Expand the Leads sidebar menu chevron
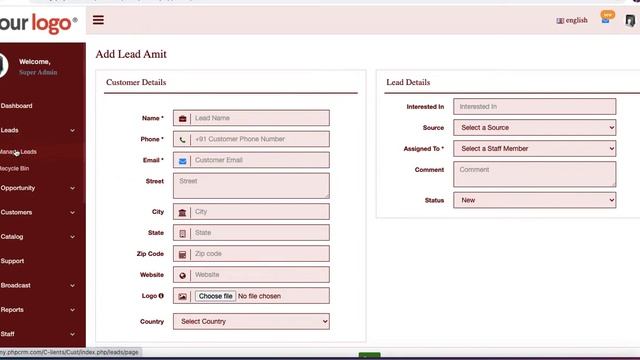The height and width of the screenshot is (360, 640). [x=72, y=131]
